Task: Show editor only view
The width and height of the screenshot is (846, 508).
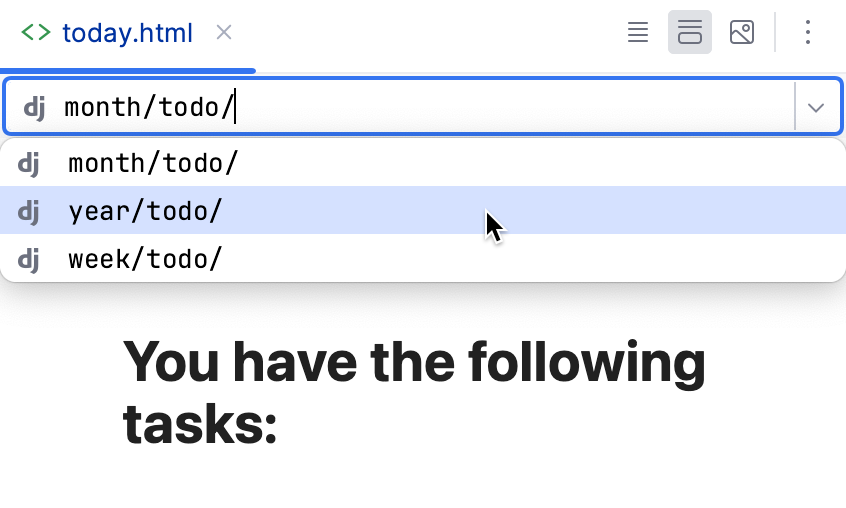Action: click(638, 33)
